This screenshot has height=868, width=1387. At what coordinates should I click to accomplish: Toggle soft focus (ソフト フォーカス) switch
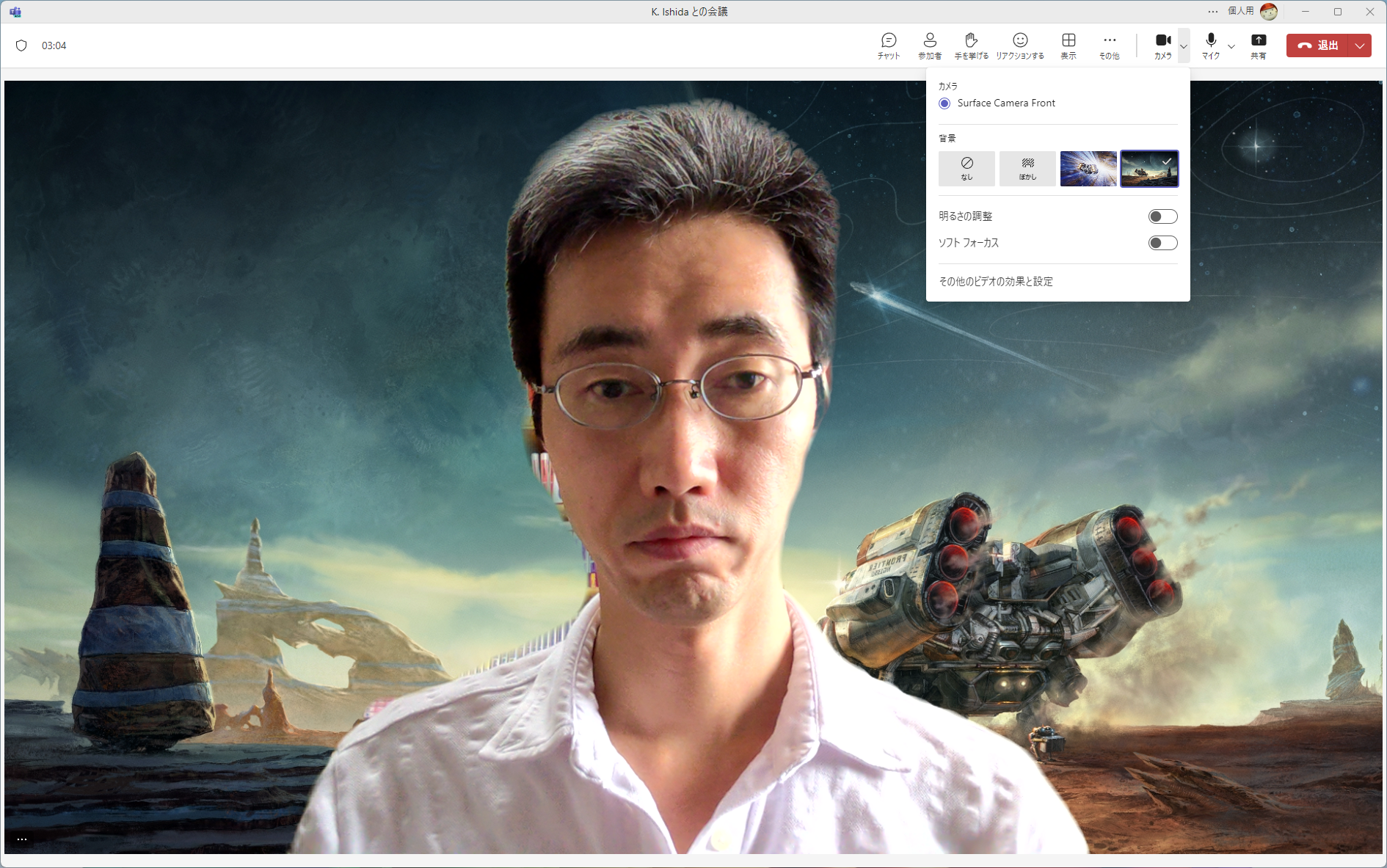(1163, 243)
